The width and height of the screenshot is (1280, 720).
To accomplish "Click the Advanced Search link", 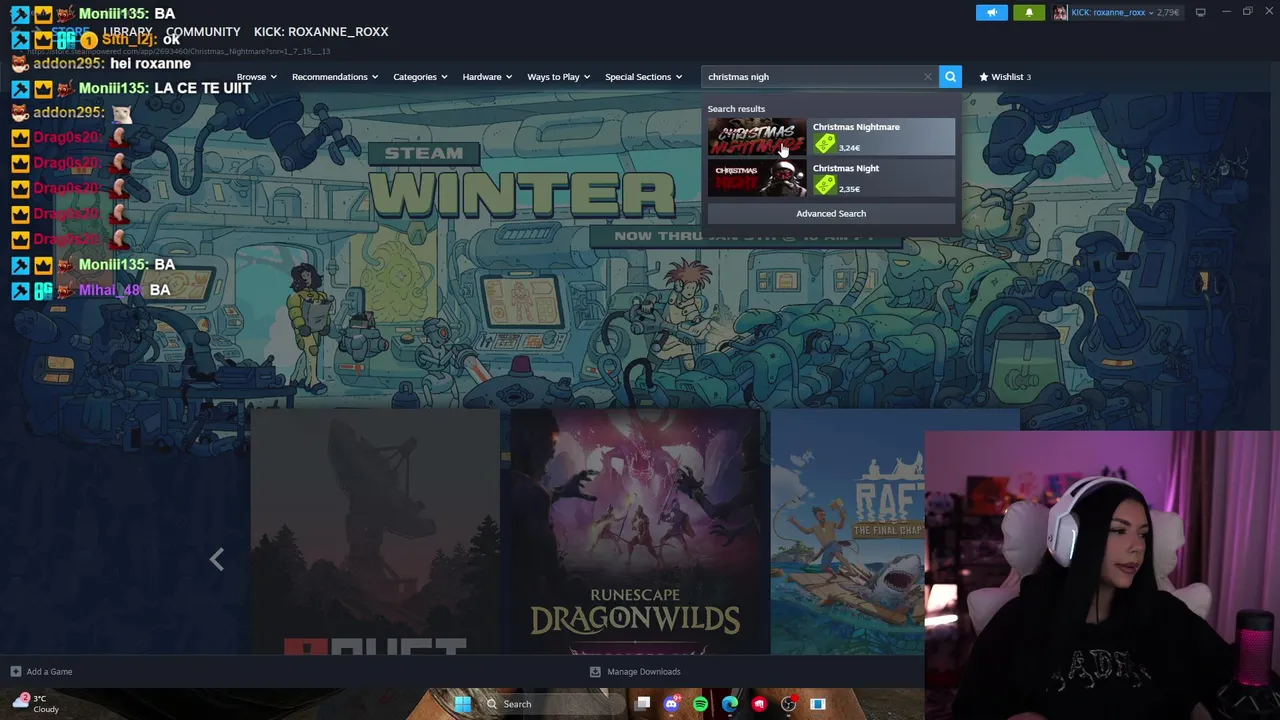I will [x=831, y=213].
